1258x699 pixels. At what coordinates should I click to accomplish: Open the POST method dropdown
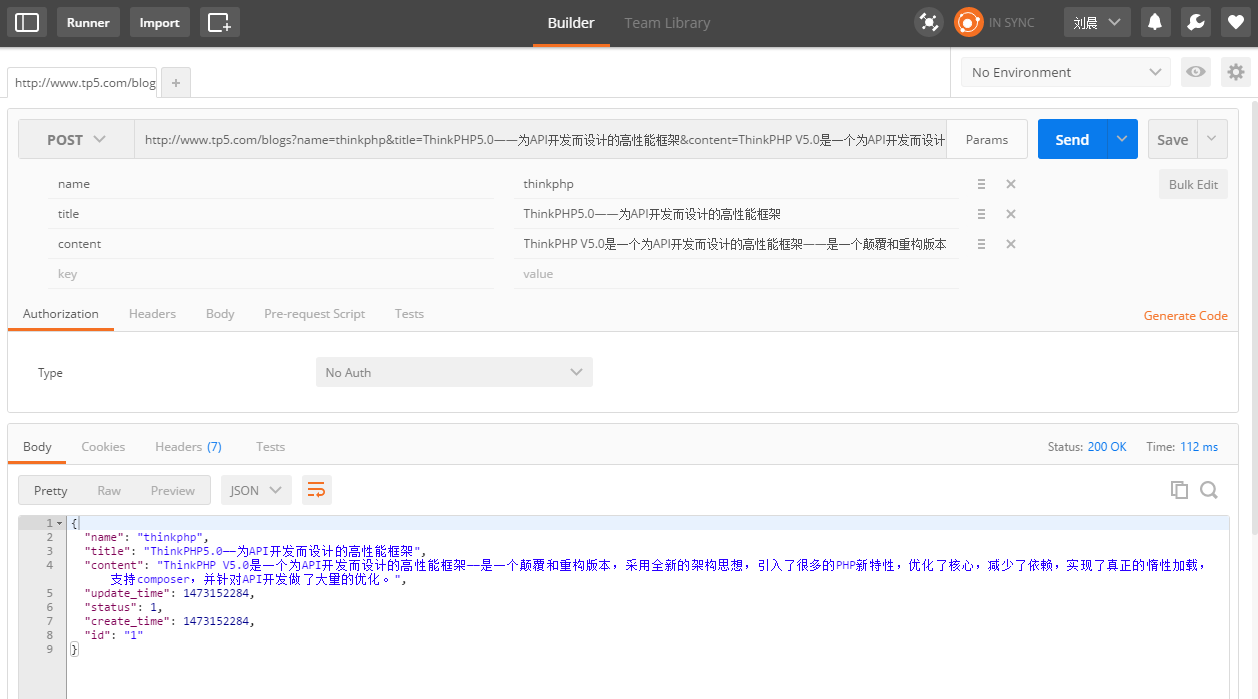click(77, 140)
